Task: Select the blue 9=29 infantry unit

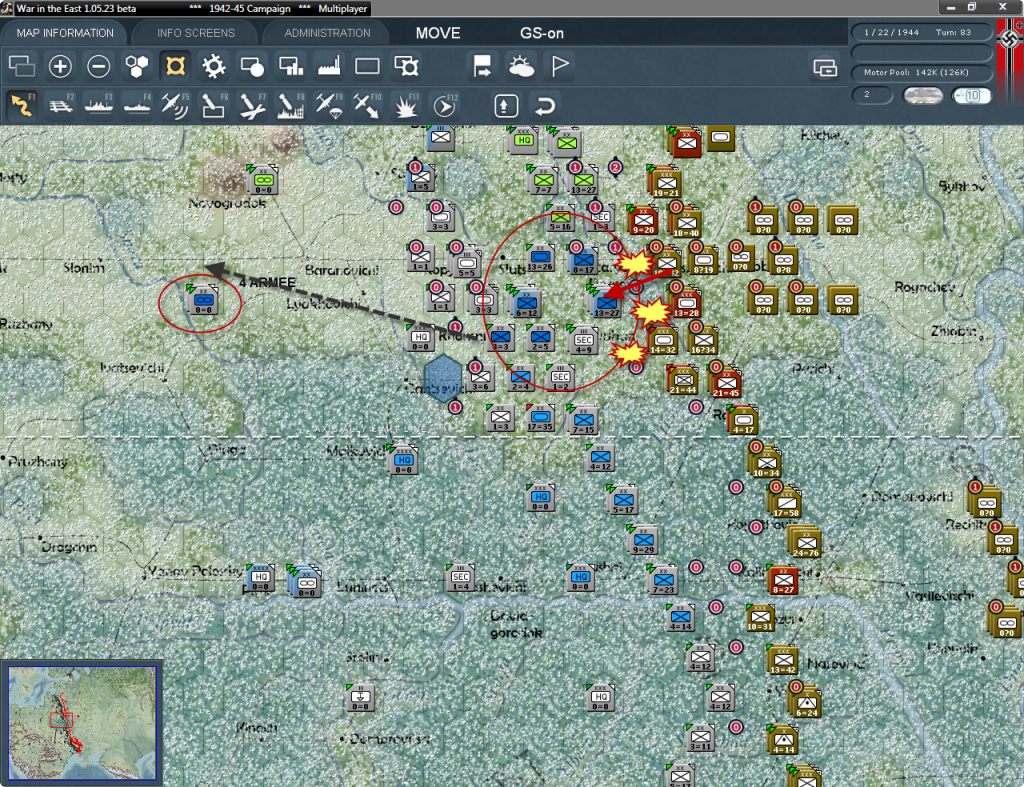Action: [x=644, y=541]
